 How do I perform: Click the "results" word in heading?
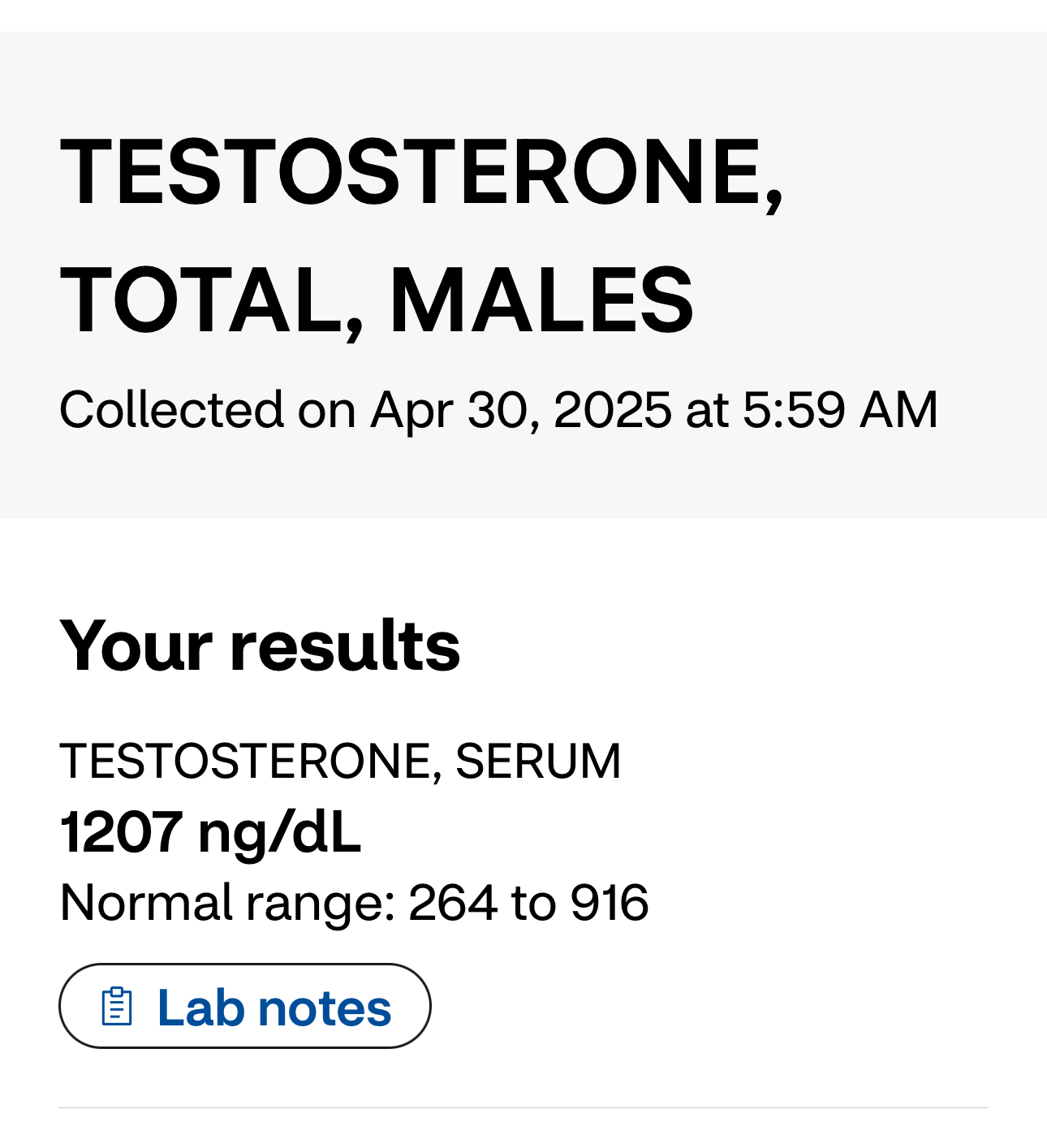click(345, 646)
